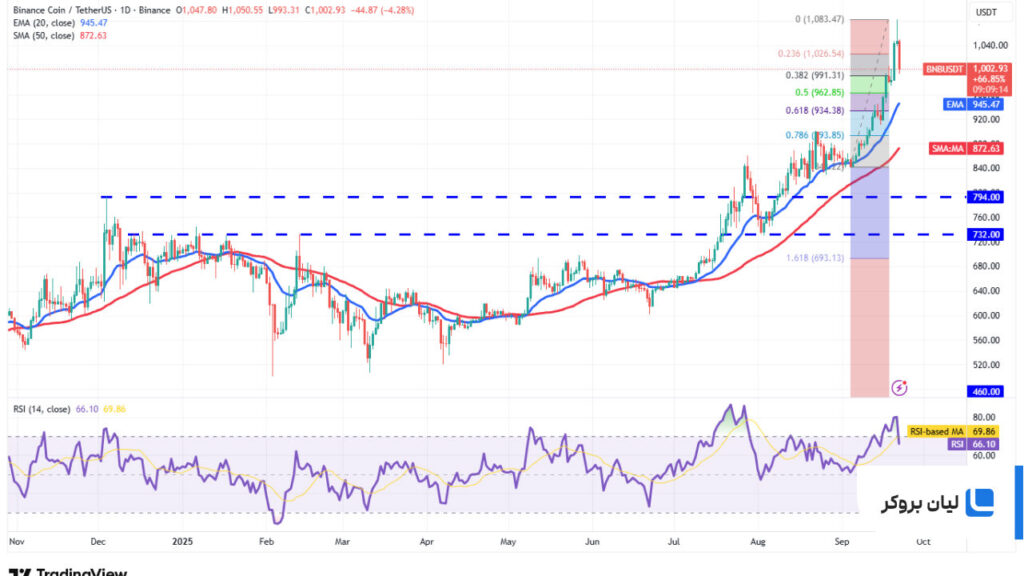Click the 840.00 tick on the price axis

[x=987, y=168]
